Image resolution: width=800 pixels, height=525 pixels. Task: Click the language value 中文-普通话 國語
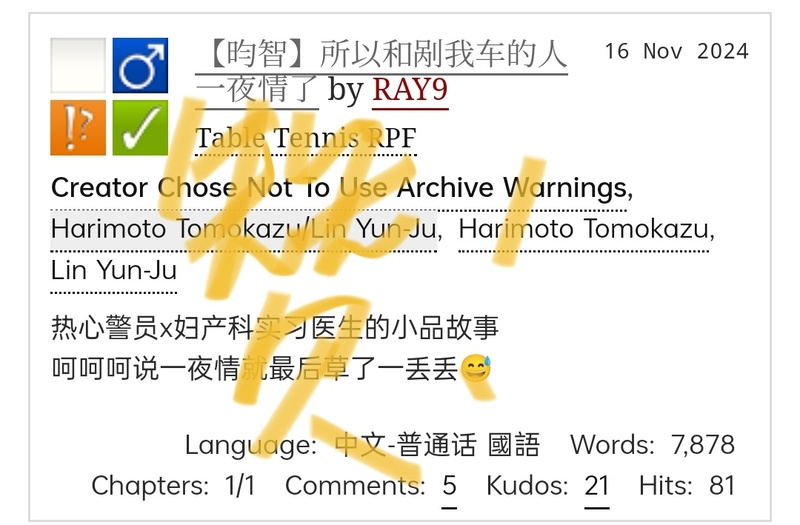tap(438, 445)
